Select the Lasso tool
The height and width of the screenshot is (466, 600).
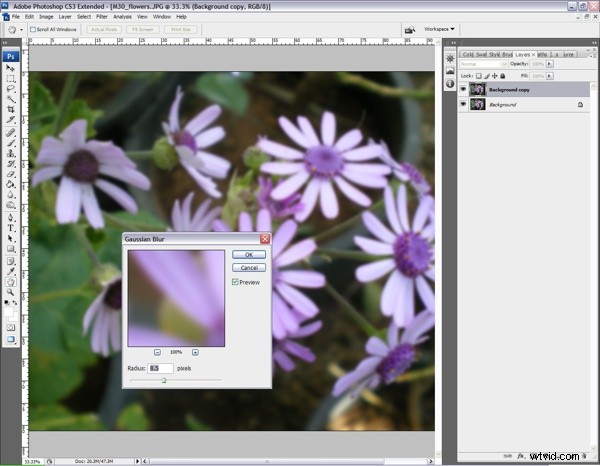(10, 89)
